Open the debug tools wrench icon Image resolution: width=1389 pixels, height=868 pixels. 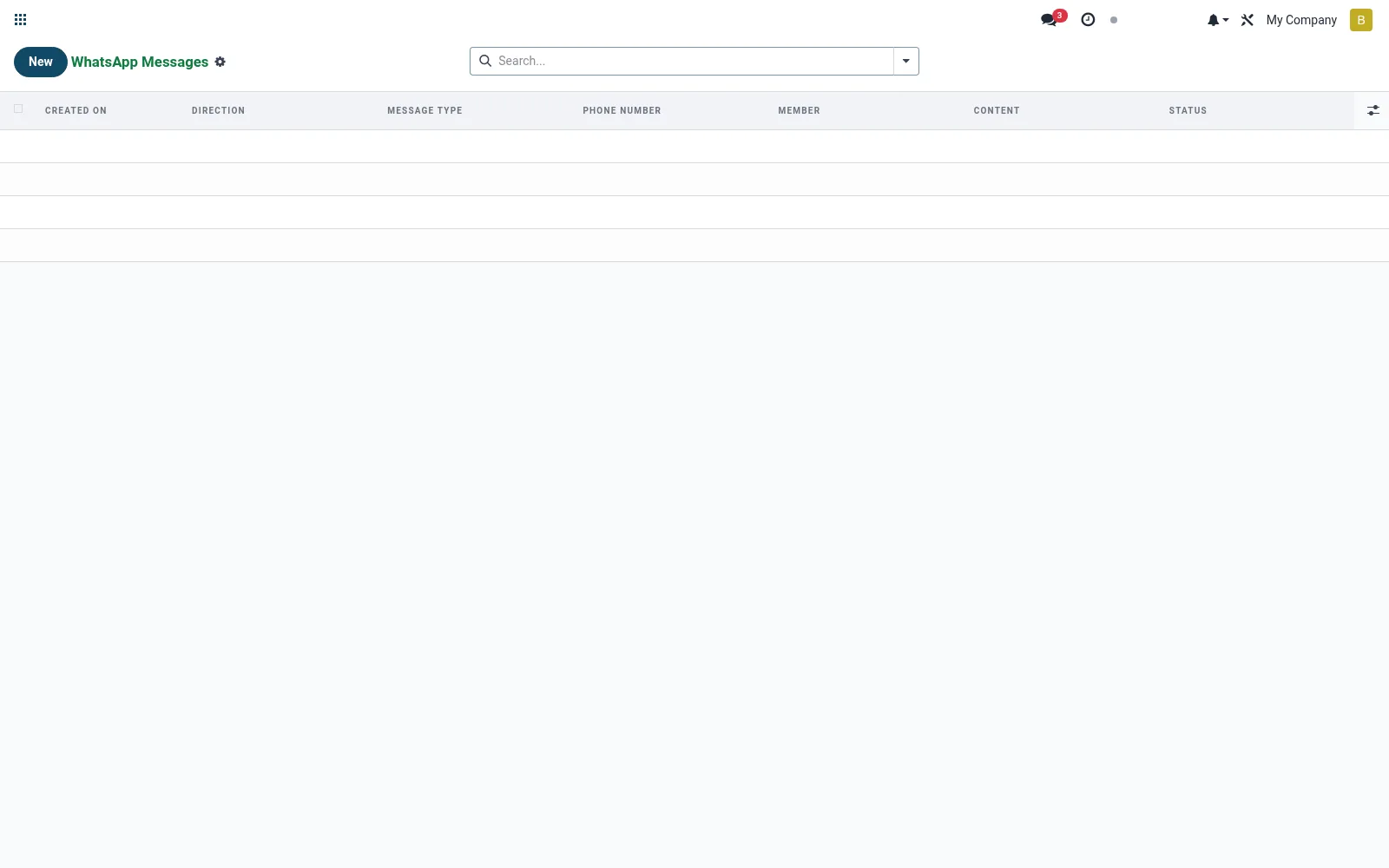click(x=1247, y=20)
